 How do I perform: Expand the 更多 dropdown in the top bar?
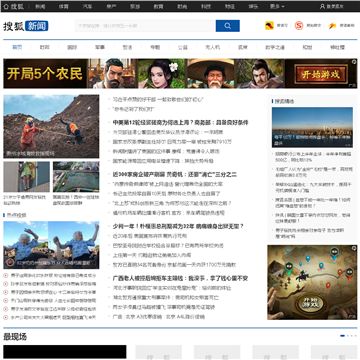click(277, 6)
